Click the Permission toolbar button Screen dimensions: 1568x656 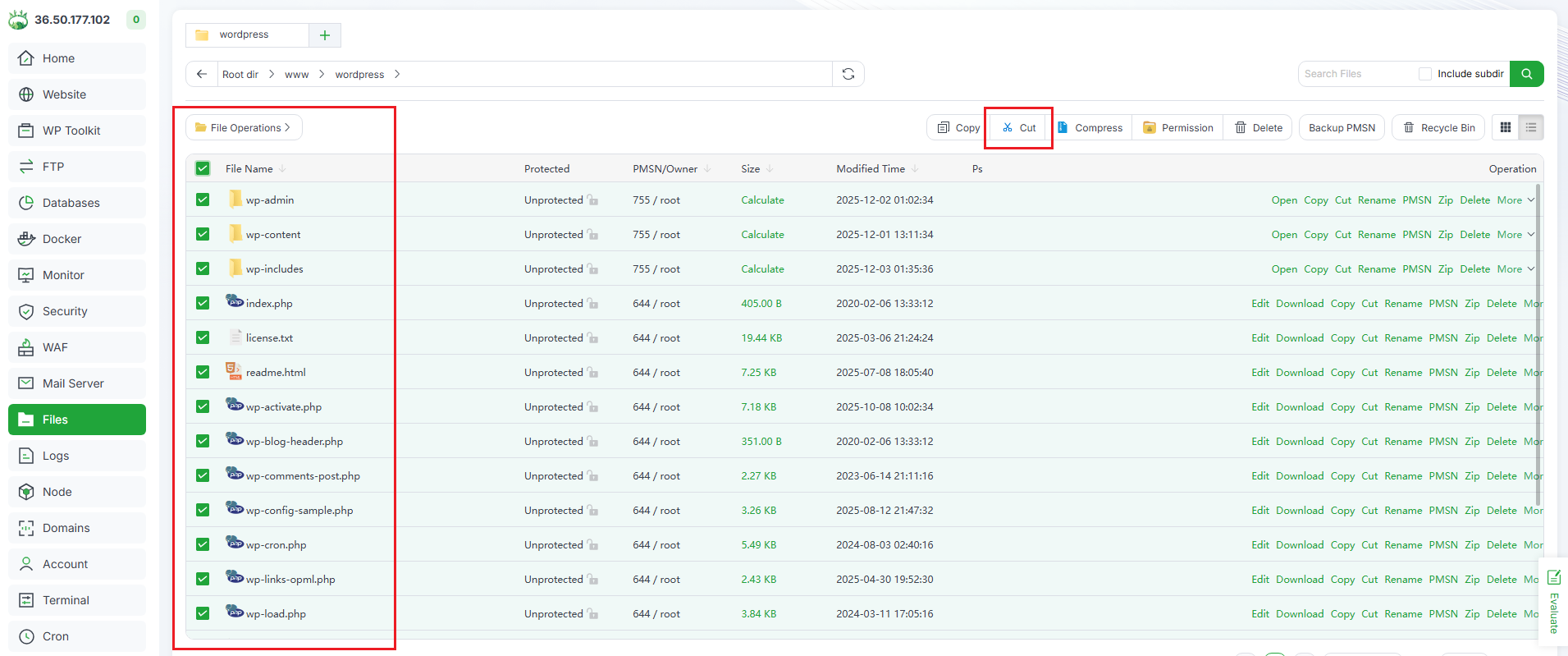(1177, 127)
